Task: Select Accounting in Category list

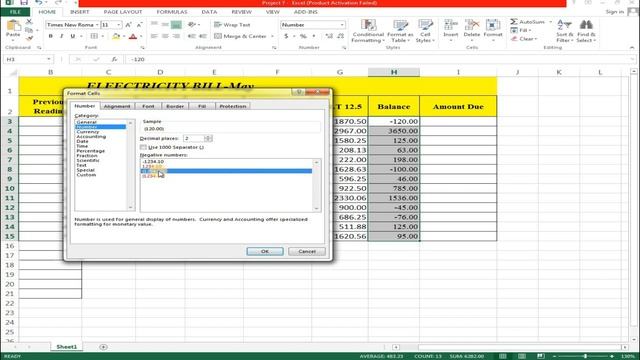Action: pyautogui.click(x=91, y=137)
